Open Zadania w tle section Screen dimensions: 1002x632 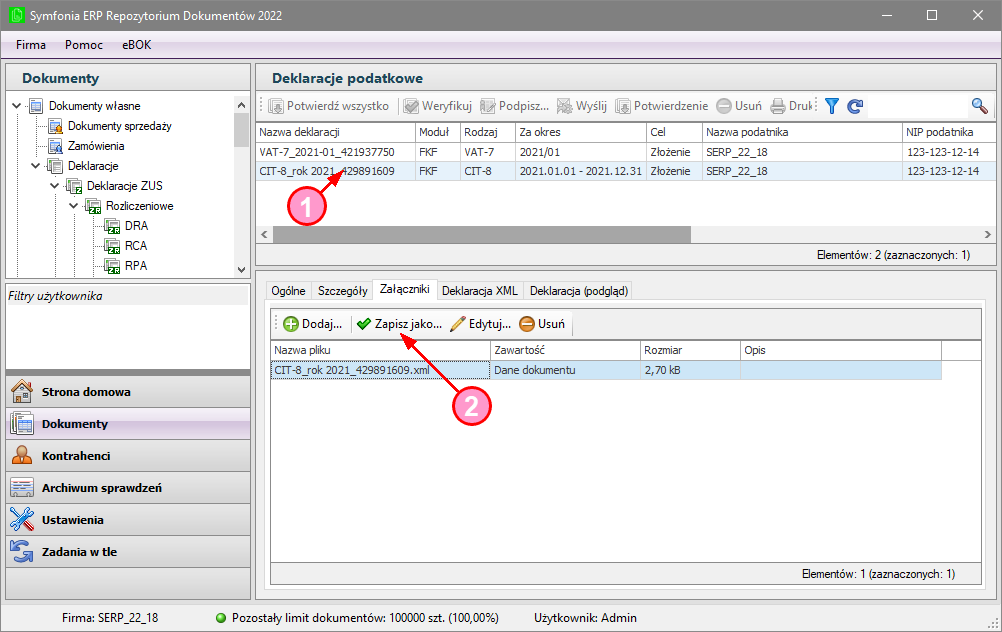pos(79,552)
